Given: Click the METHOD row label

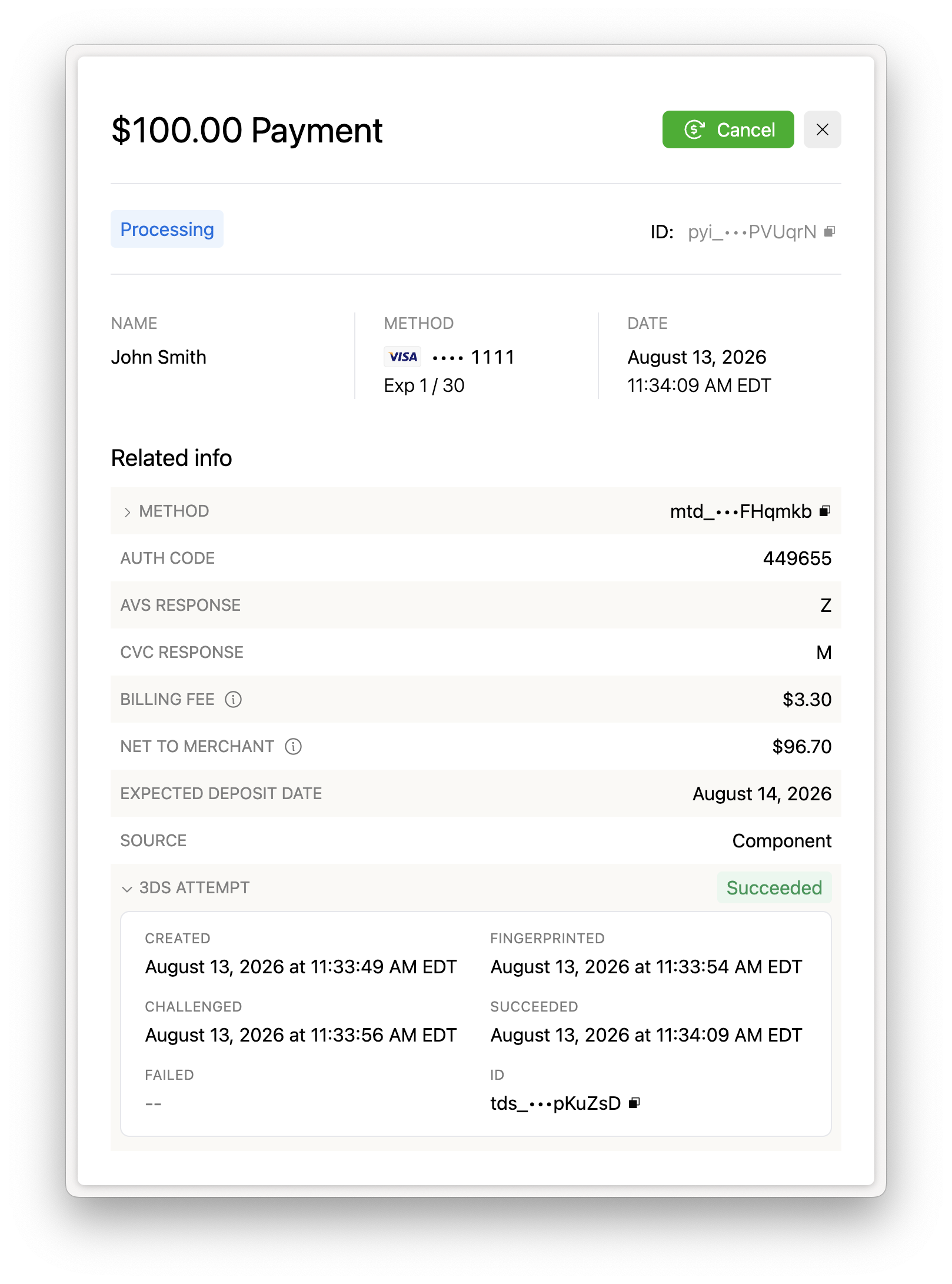Looking at the screenshot, I should tap(174, 511).
